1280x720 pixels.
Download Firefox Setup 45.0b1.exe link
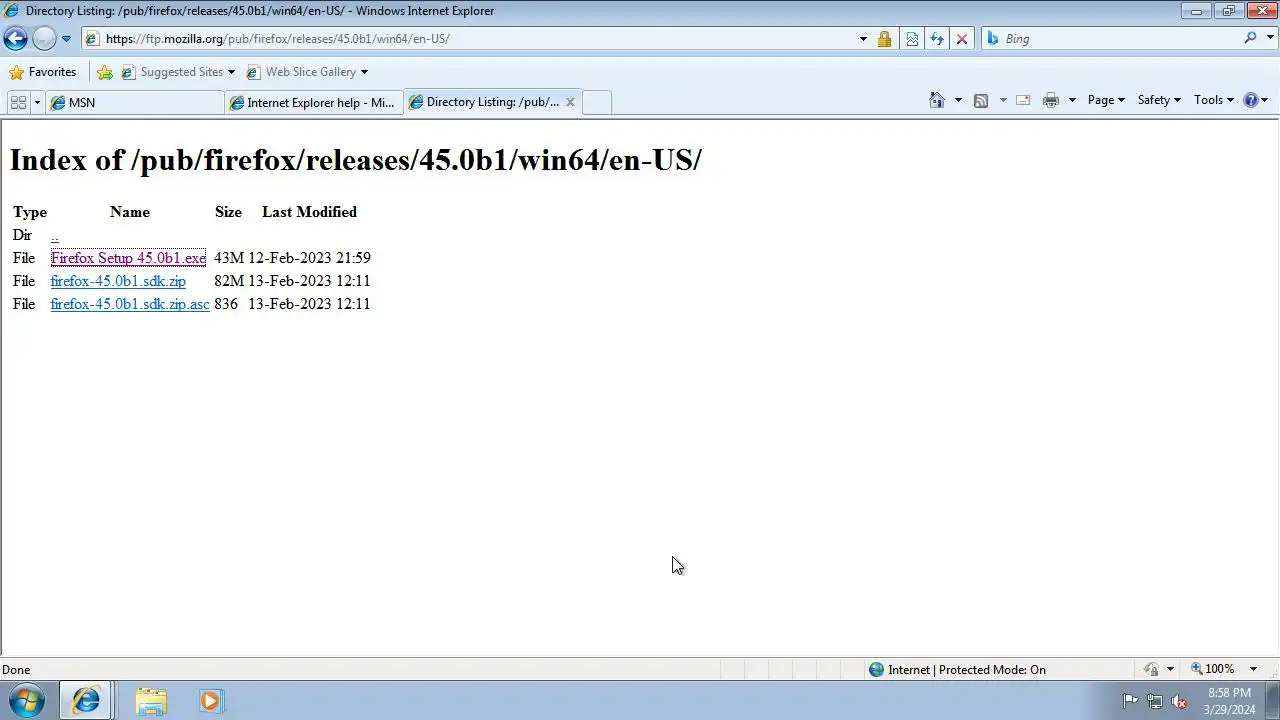pos(128,258)
